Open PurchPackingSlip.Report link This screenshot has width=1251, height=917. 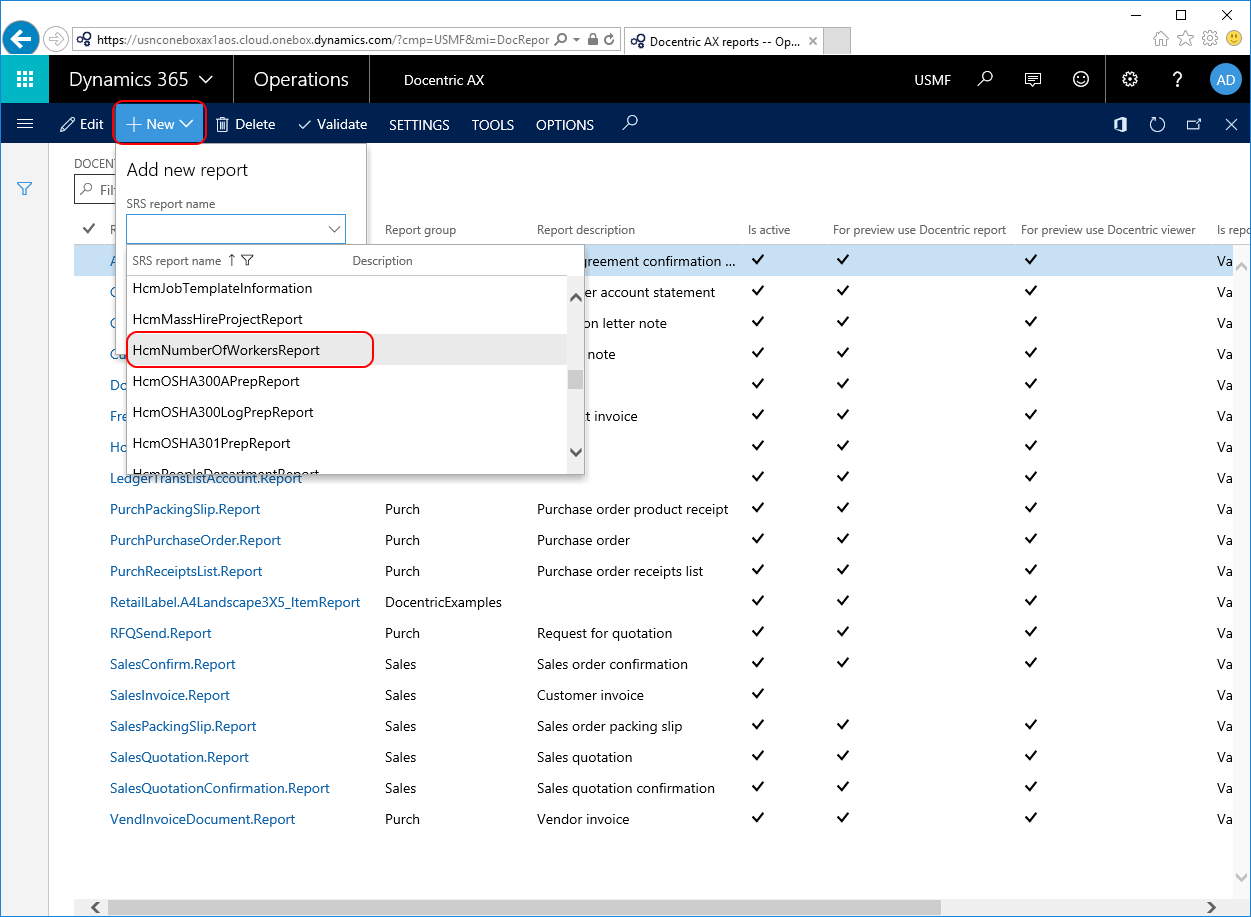(185, 509)
